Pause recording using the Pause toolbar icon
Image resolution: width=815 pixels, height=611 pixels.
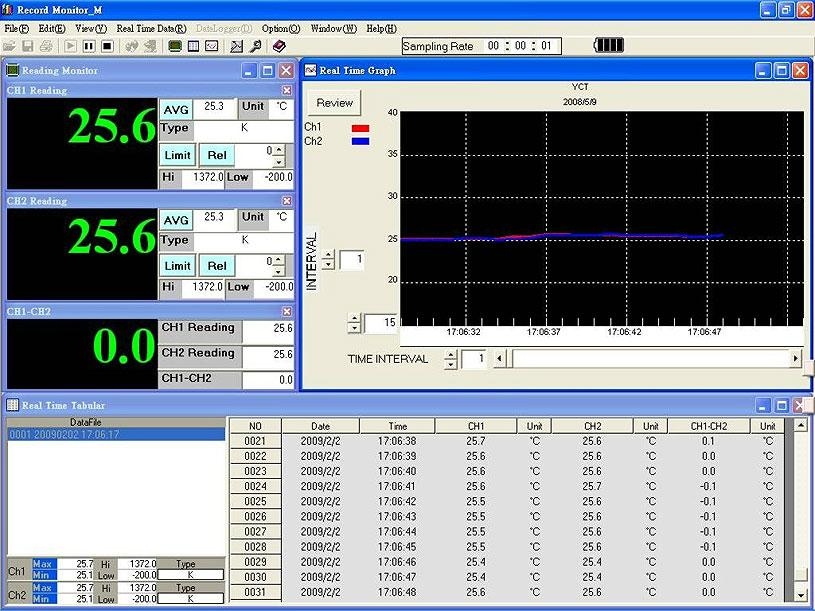click(x=87, y=45)
